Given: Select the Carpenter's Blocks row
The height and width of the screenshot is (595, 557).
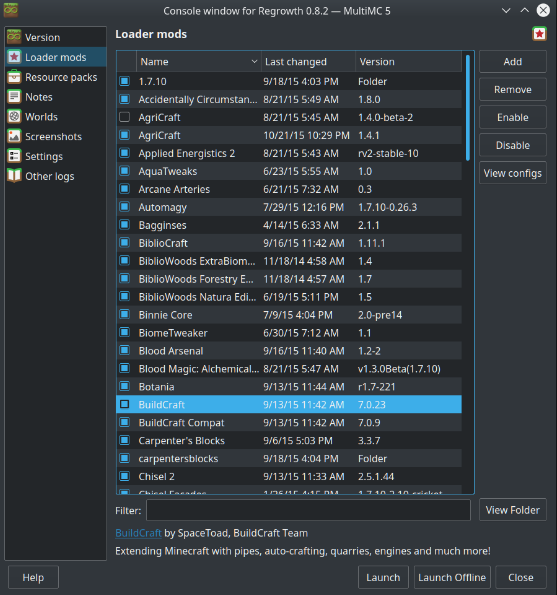Looking at the screenshot, I should coord(289,440).
